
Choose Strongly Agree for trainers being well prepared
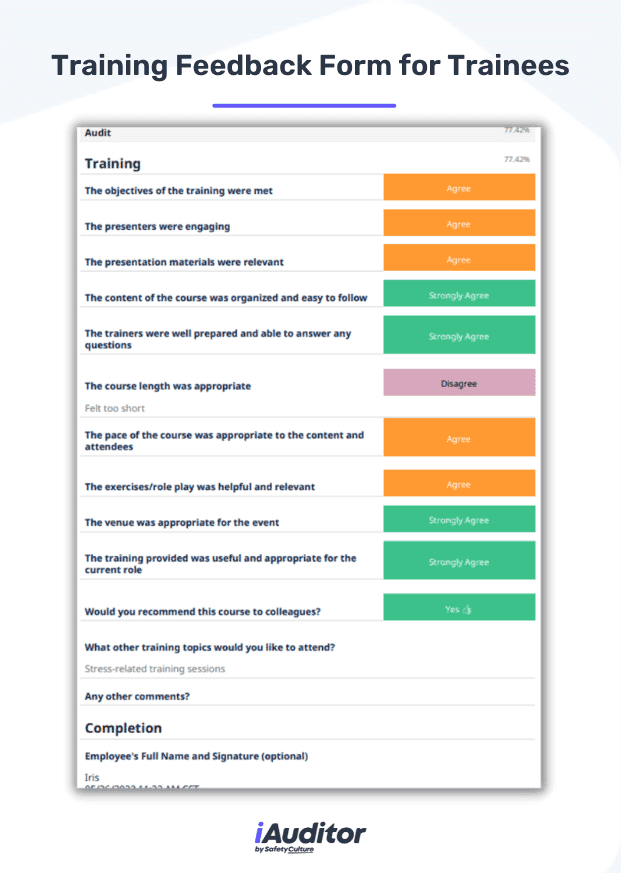pyautogui.click(x=459, y=335)
